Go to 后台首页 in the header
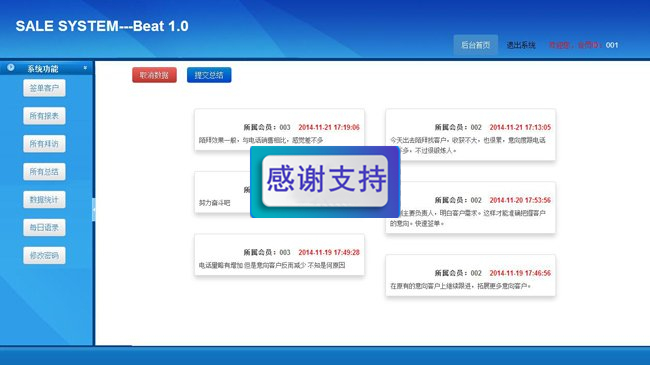Screen dimensions: 650x365 [475, 45]
